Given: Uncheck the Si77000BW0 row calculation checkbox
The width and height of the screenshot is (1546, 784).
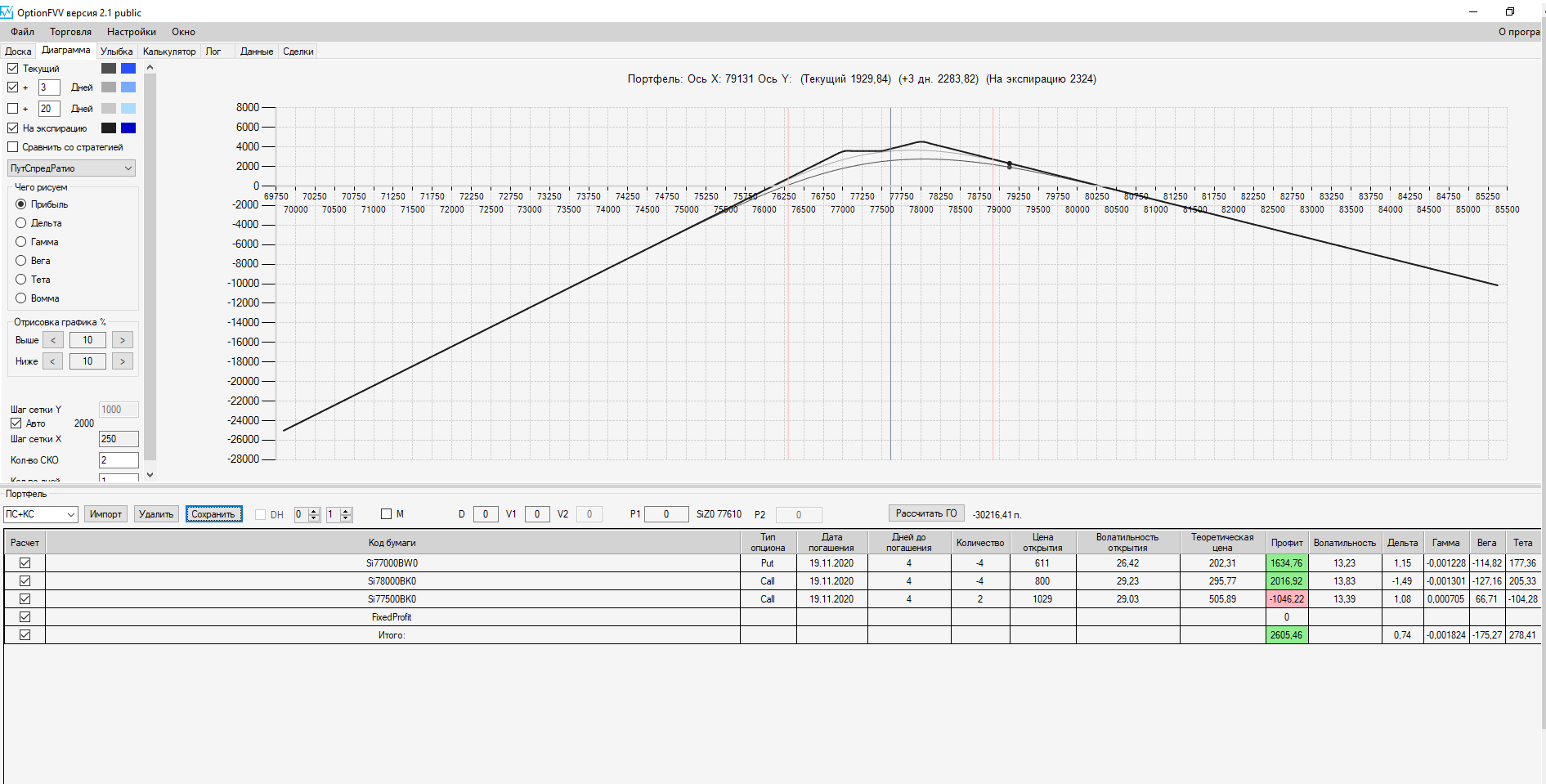Looking at the screenshot, I should point(25,563).
